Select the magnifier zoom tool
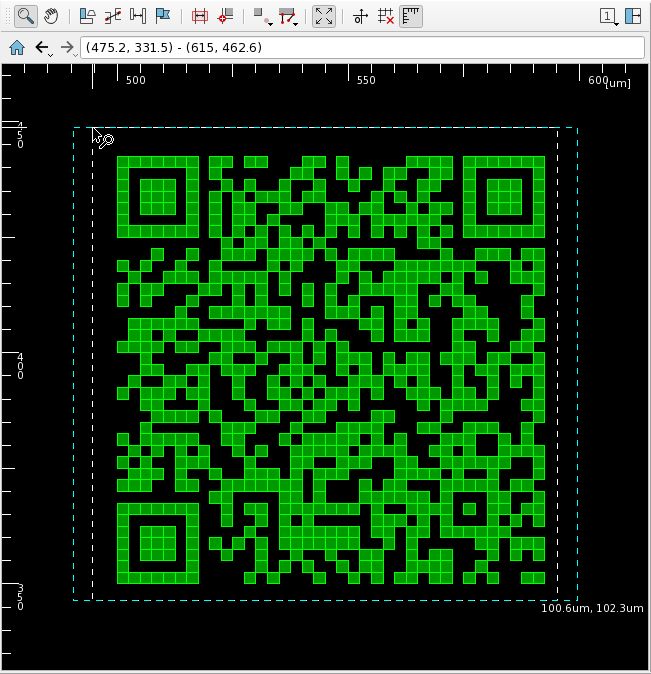This screenshot has height=674, width=651. [x=26, y=17]
